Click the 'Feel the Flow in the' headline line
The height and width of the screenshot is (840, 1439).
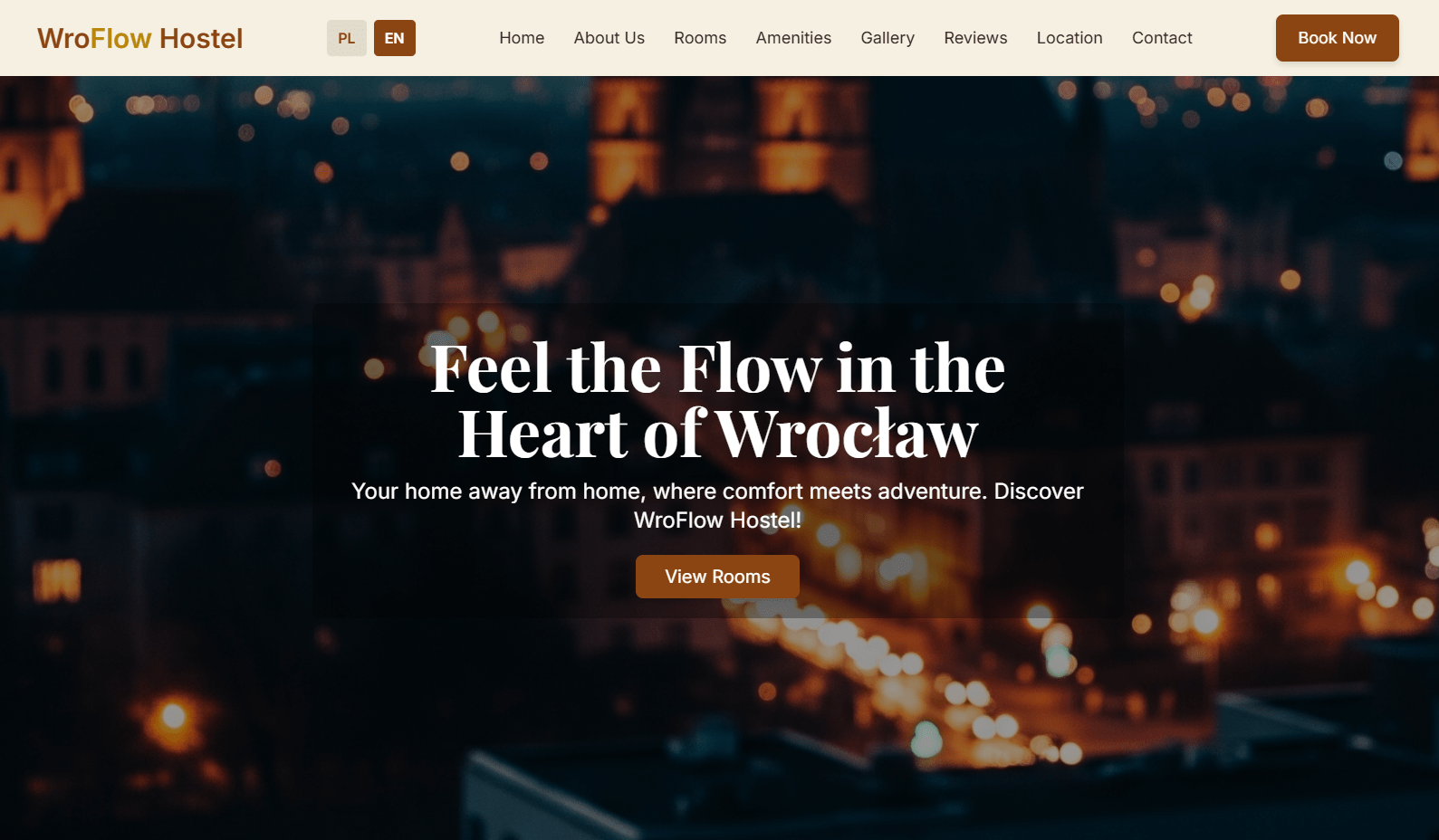[717, 368]
